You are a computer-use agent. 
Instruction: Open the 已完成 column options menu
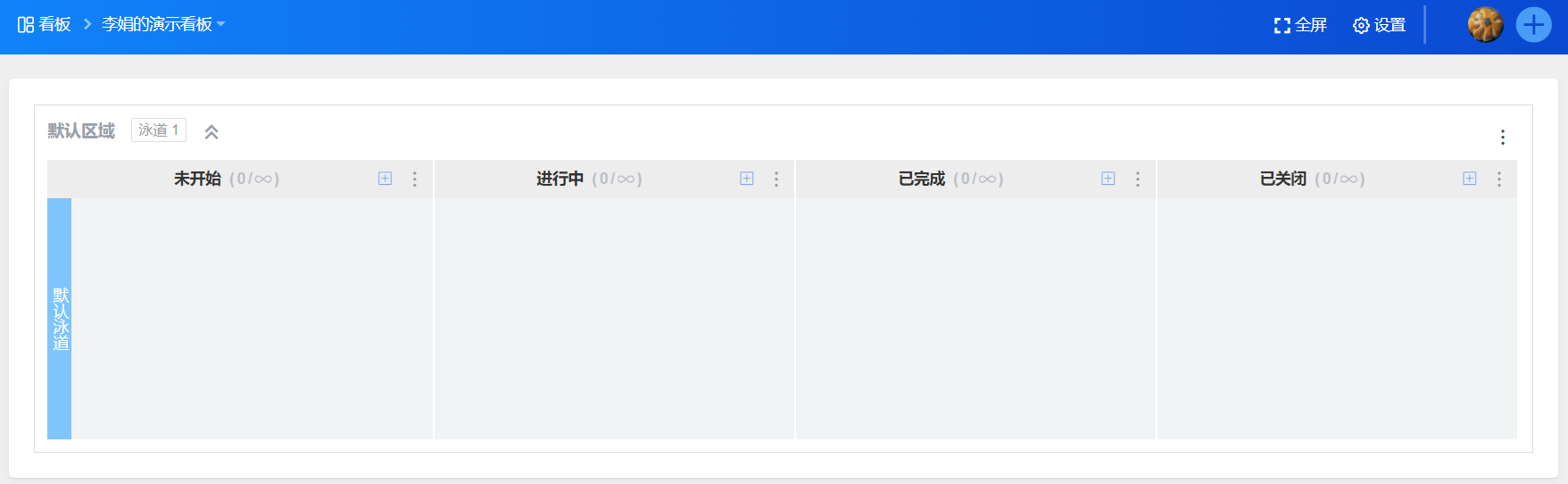pyautogui.click(x=1138, y=179)
